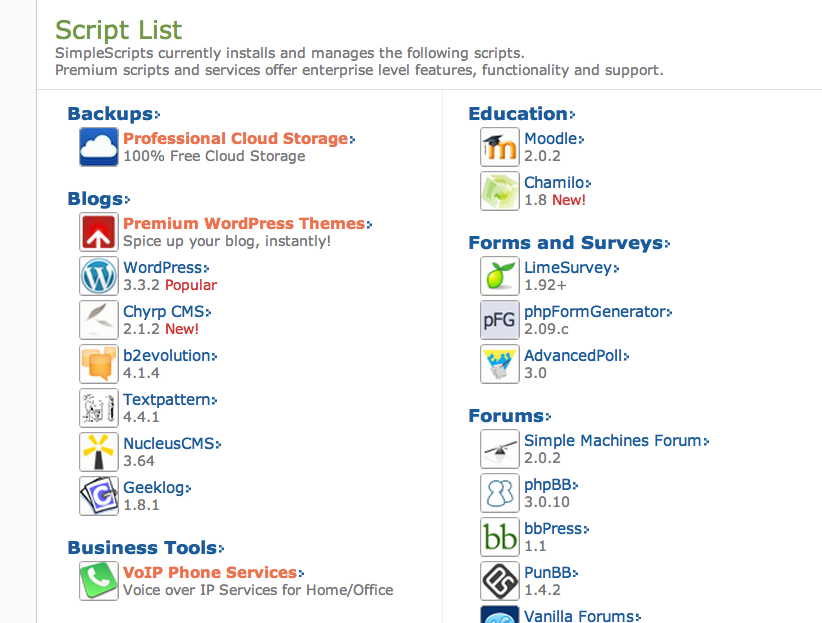Screen dimensions: 822x623
Task: Open the Professional Cloud Storage link
Action: [x=239, y=138]
